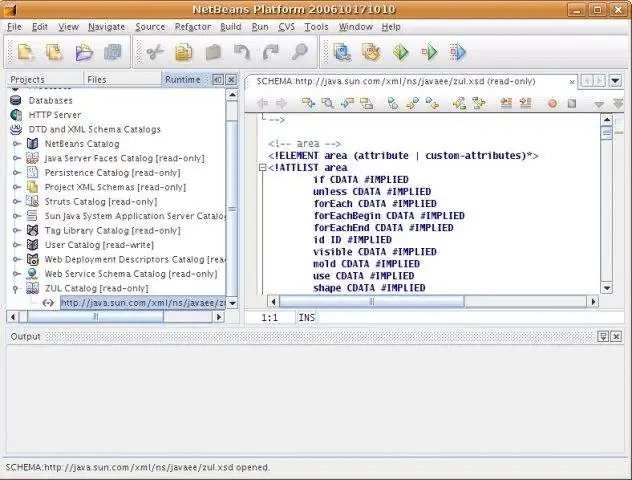Click the green Run Main Project icon
This screenshot has width=632, height=480.
[x=401, y=52]
